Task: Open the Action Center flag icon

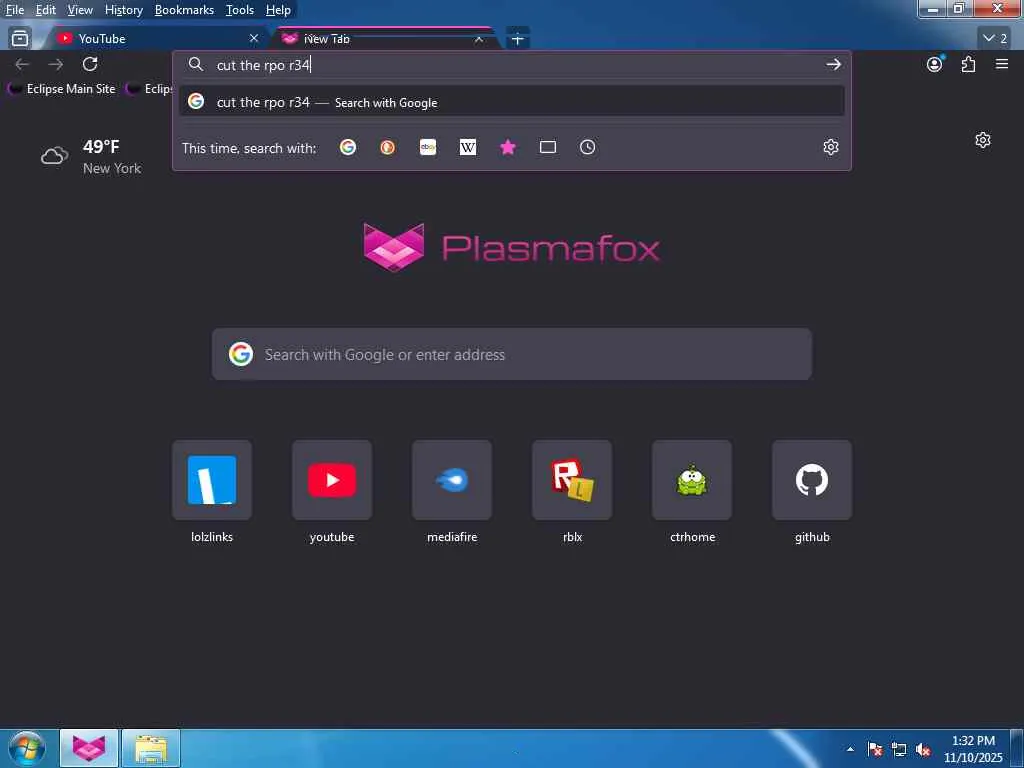Action: [x=875, y=749]
